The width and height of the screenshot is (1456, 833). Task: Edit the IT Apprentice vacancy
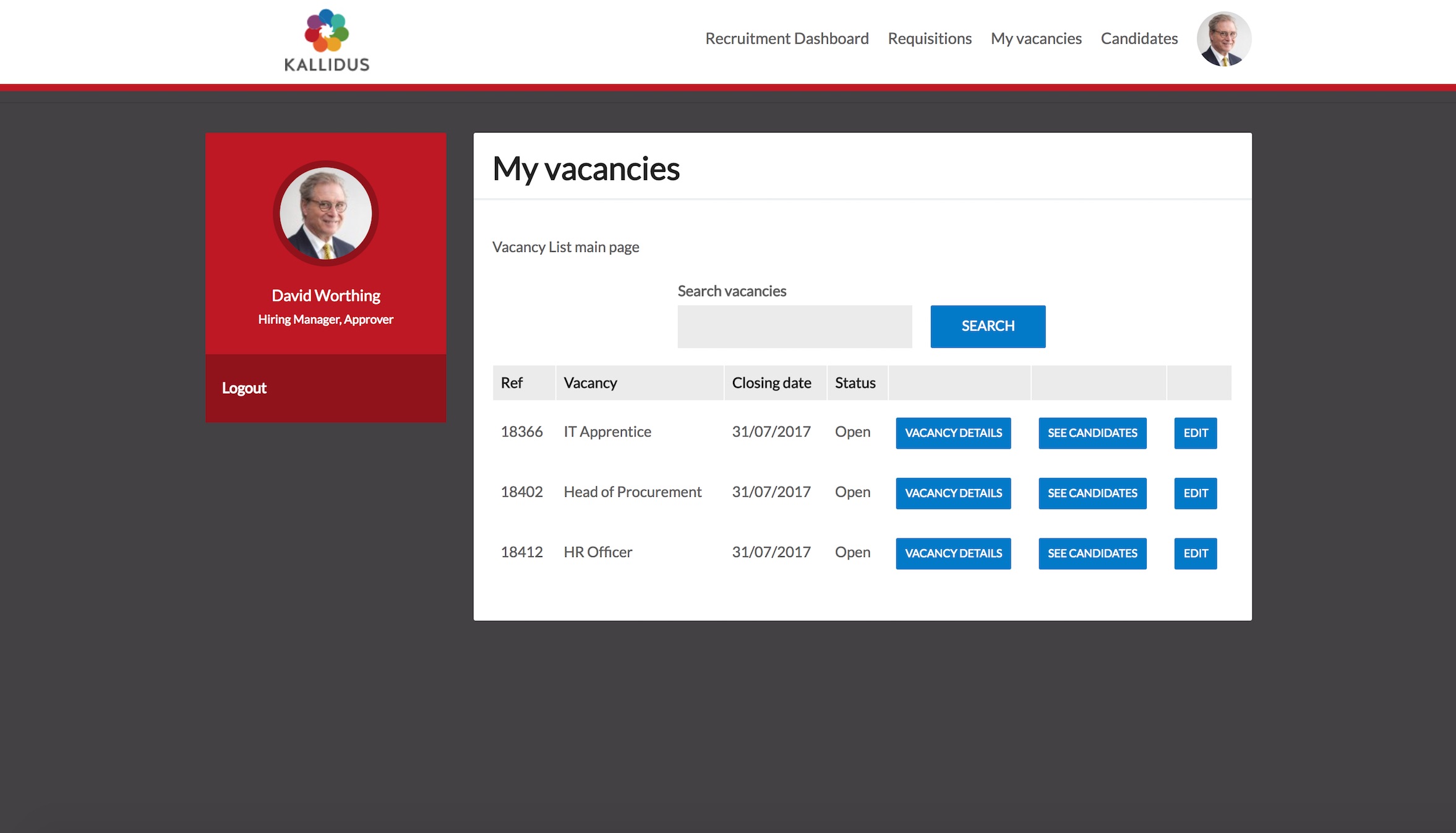(1195, 433)
